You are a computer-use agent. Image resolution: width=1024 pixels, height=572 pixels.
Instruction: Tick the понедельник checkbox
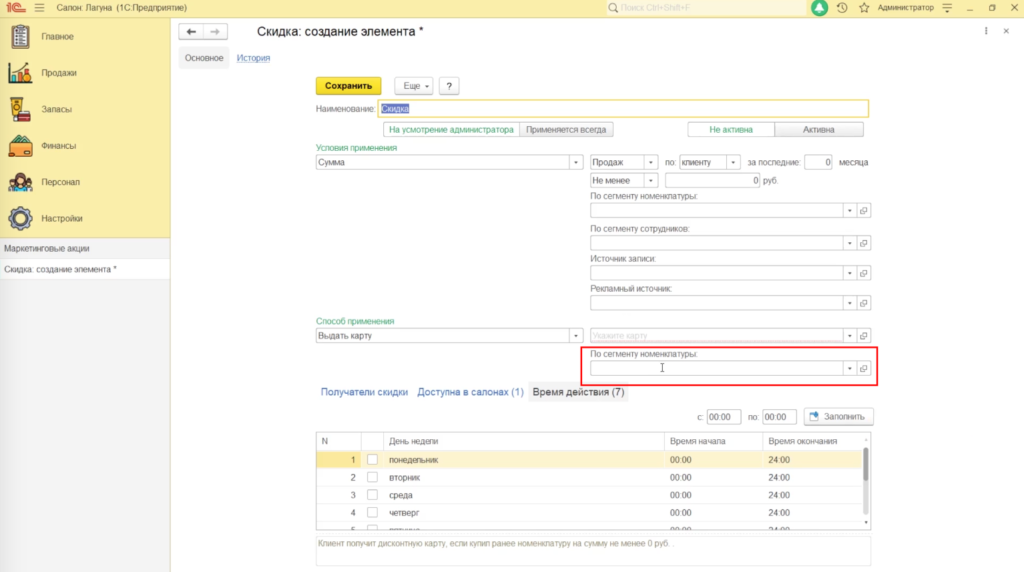pyautogui.click(x=372, y=460)
